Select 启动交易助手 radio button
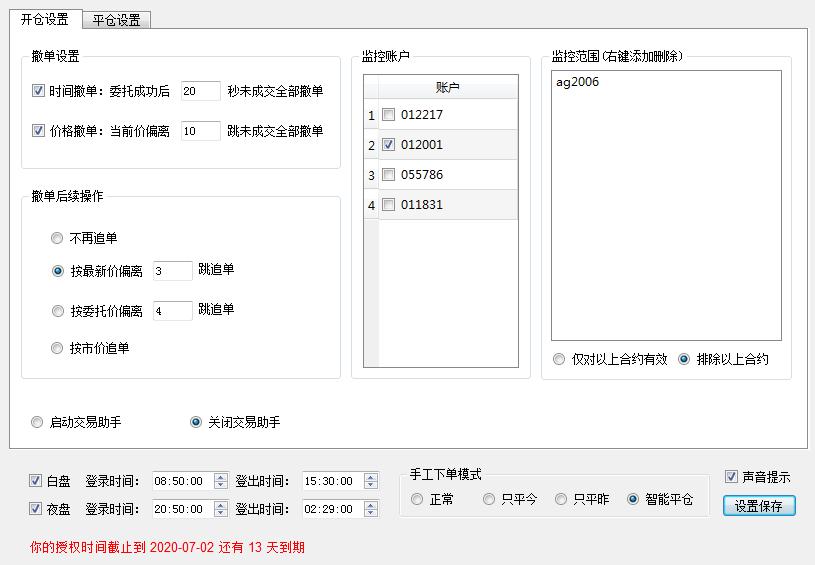The width and height of the screenshot is (815, 565). coord(38,422)
